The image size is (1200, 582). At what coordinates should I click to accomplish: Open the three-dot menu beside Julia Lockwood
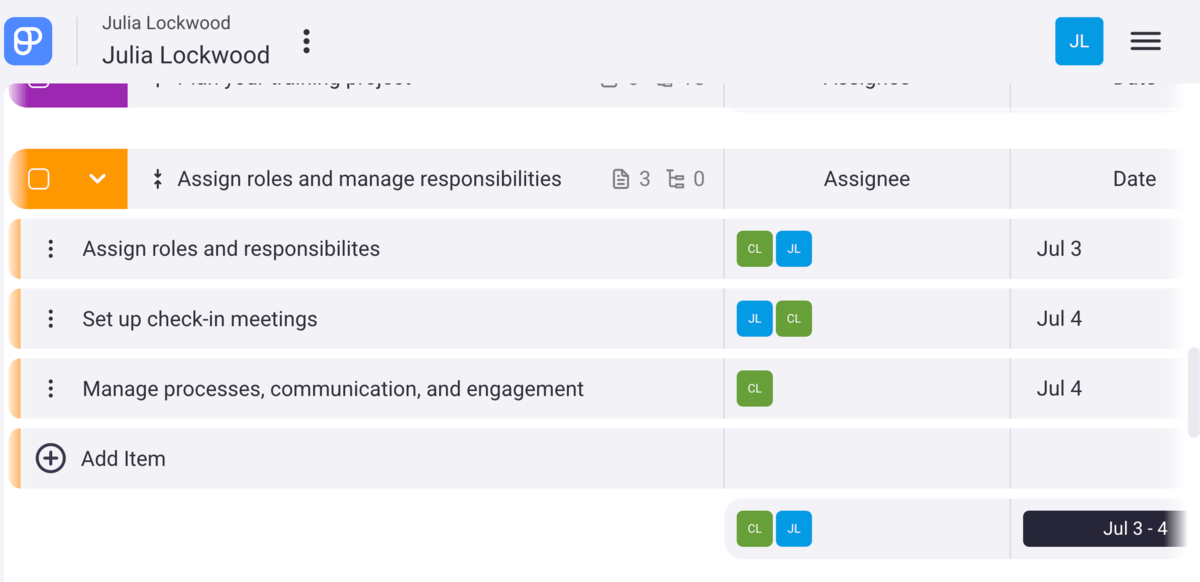click(305, 41)
